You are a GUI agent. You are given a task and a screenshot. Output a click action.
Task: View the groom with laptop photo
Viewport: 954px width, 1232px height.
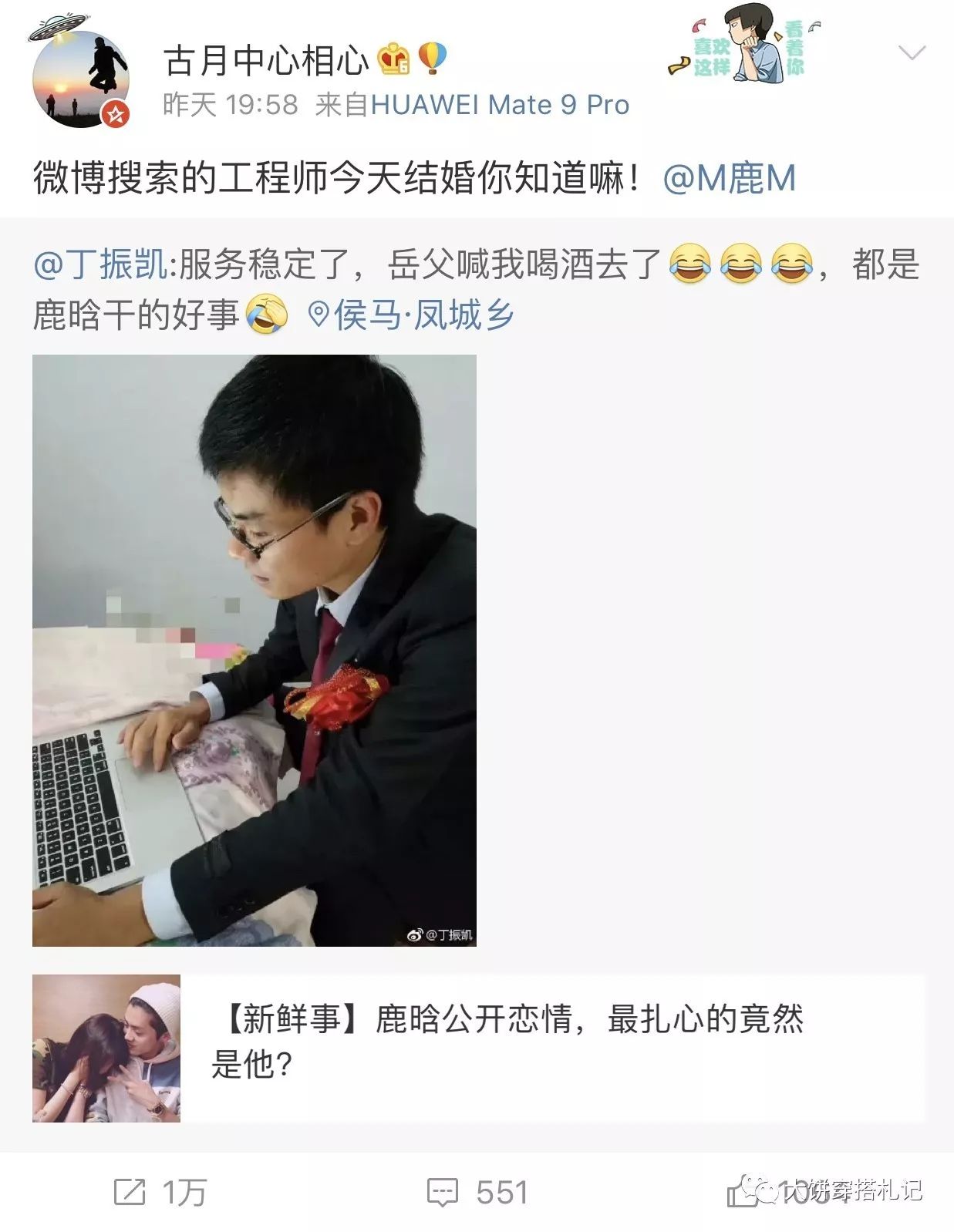pos(255,650)
